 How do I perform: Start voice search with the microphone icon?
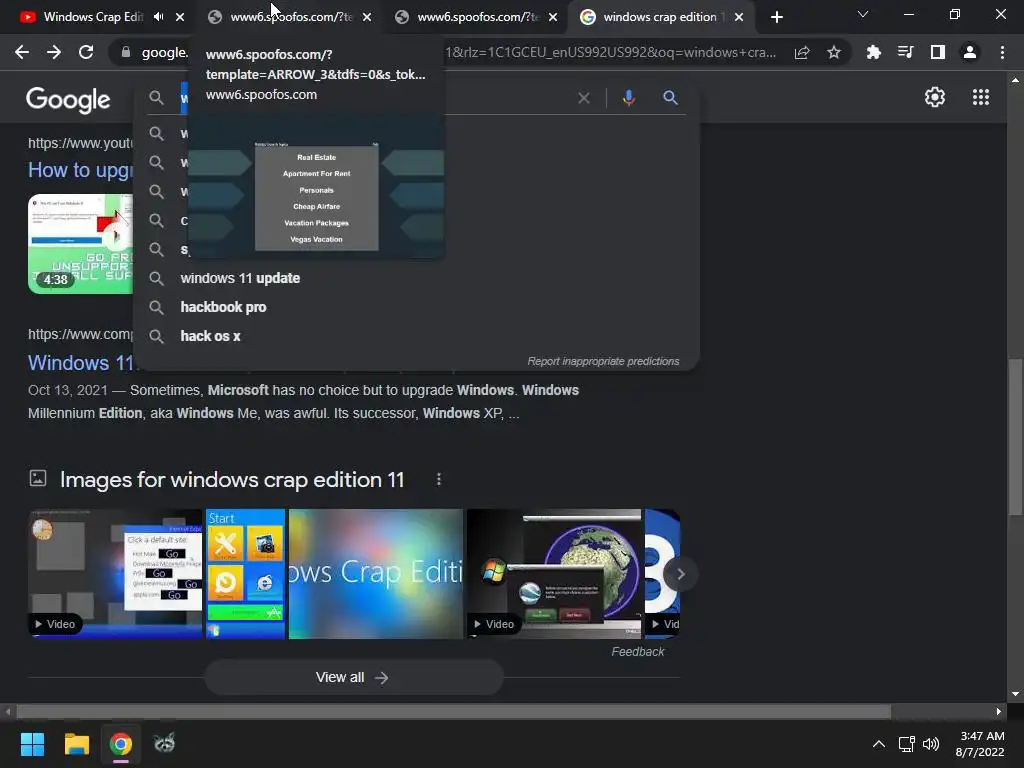[x=628, y=98]
